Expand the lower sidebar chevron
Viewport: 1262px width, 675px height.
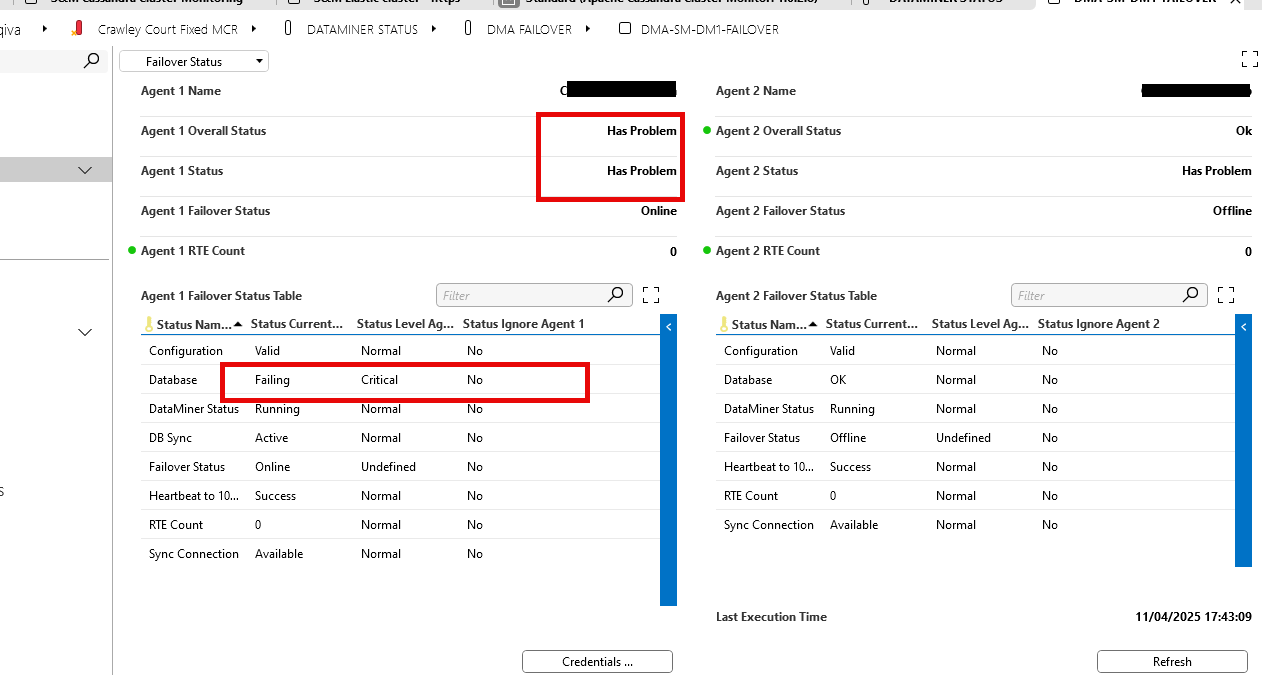click(x=85, y=332)
